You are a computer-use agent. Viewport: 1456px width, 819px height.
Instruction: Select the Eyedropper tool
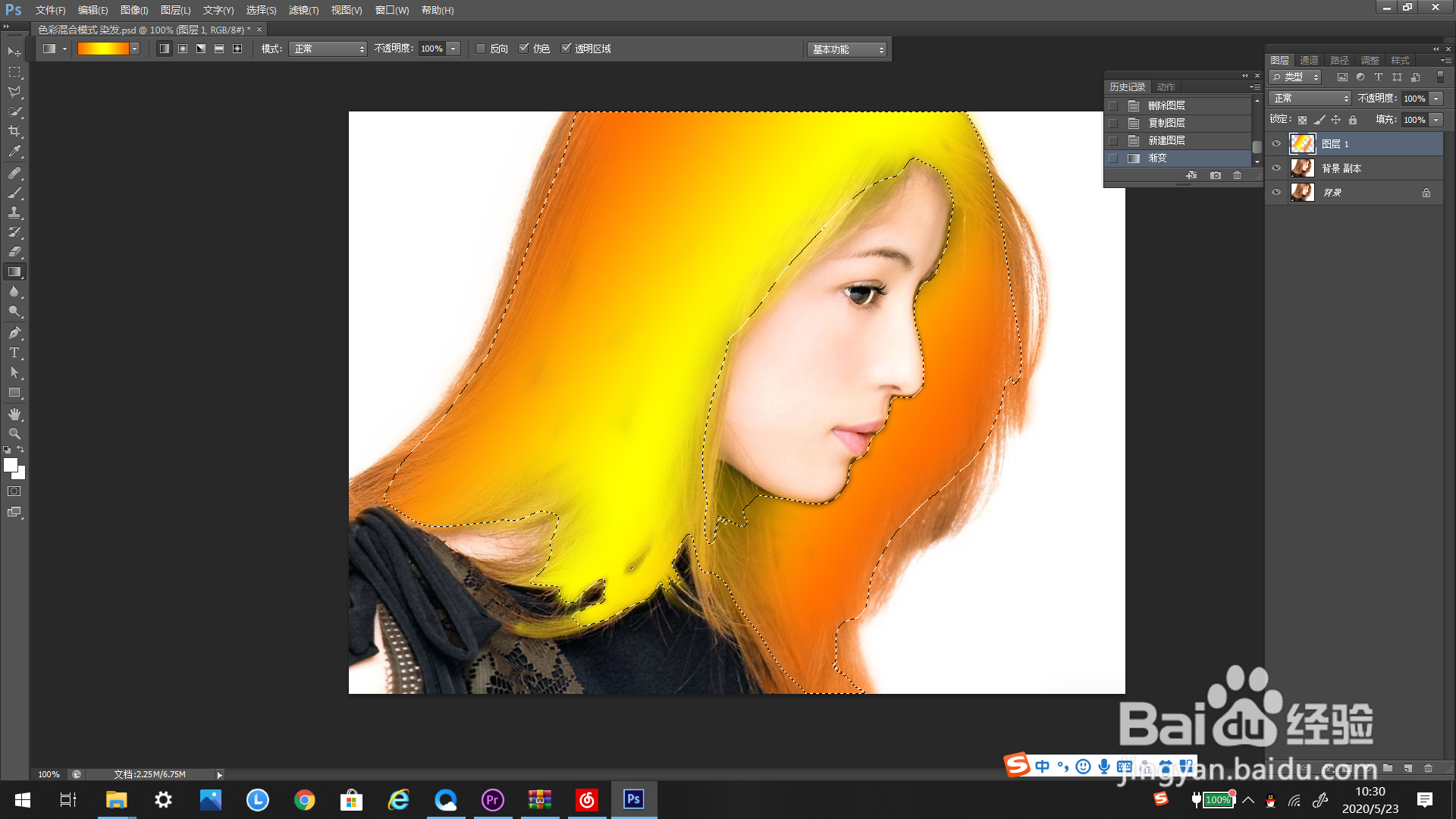[14, 151]
